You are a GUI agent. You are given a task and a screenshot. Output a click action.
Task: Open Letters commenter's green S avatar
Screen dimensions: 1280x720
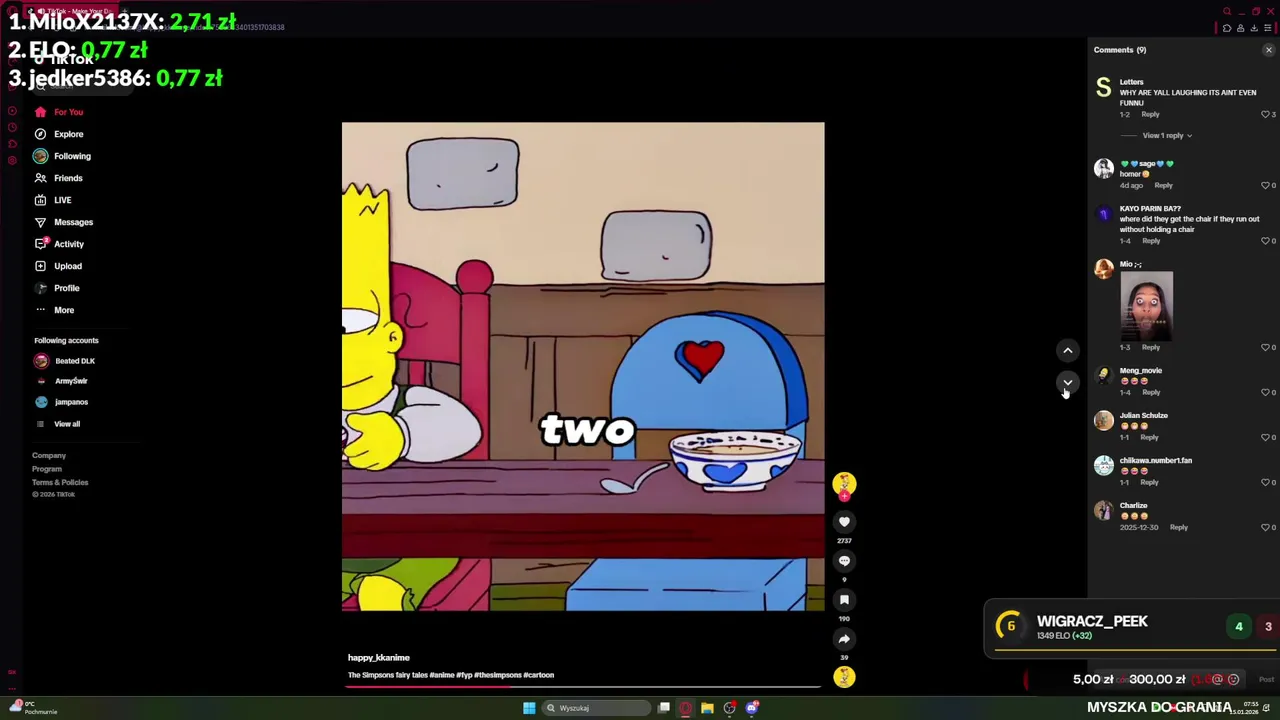1103,88
